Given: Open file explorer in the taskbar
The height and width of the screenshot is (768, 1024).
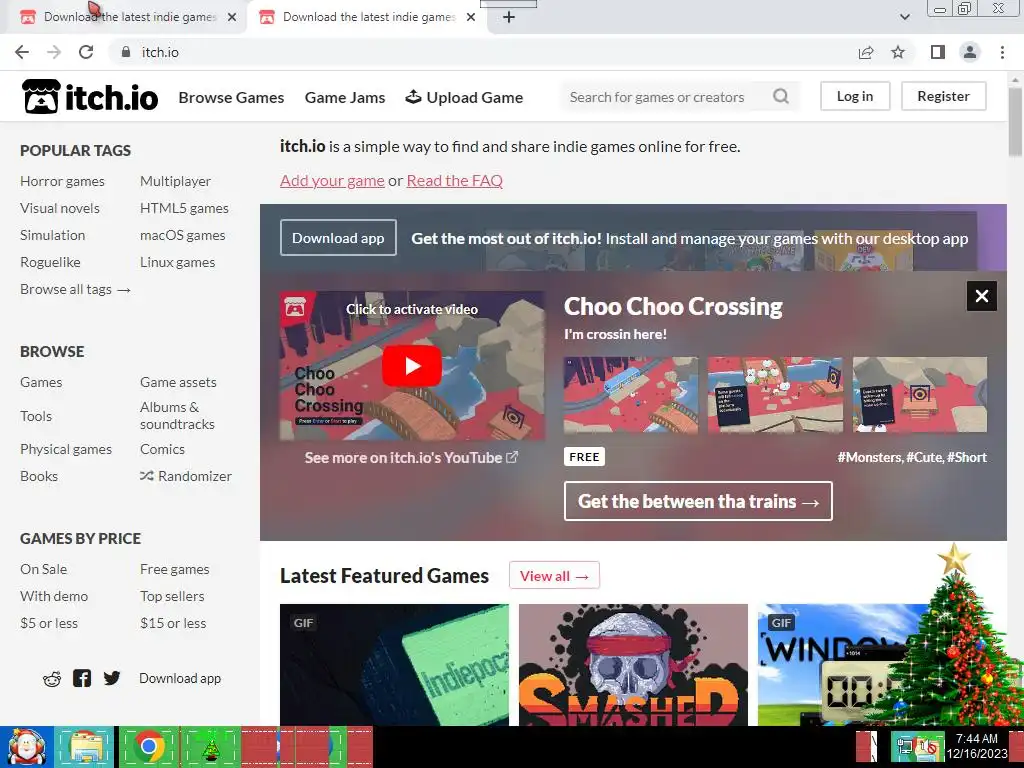Looking at the screenshot, I should (x=85, y=746).
